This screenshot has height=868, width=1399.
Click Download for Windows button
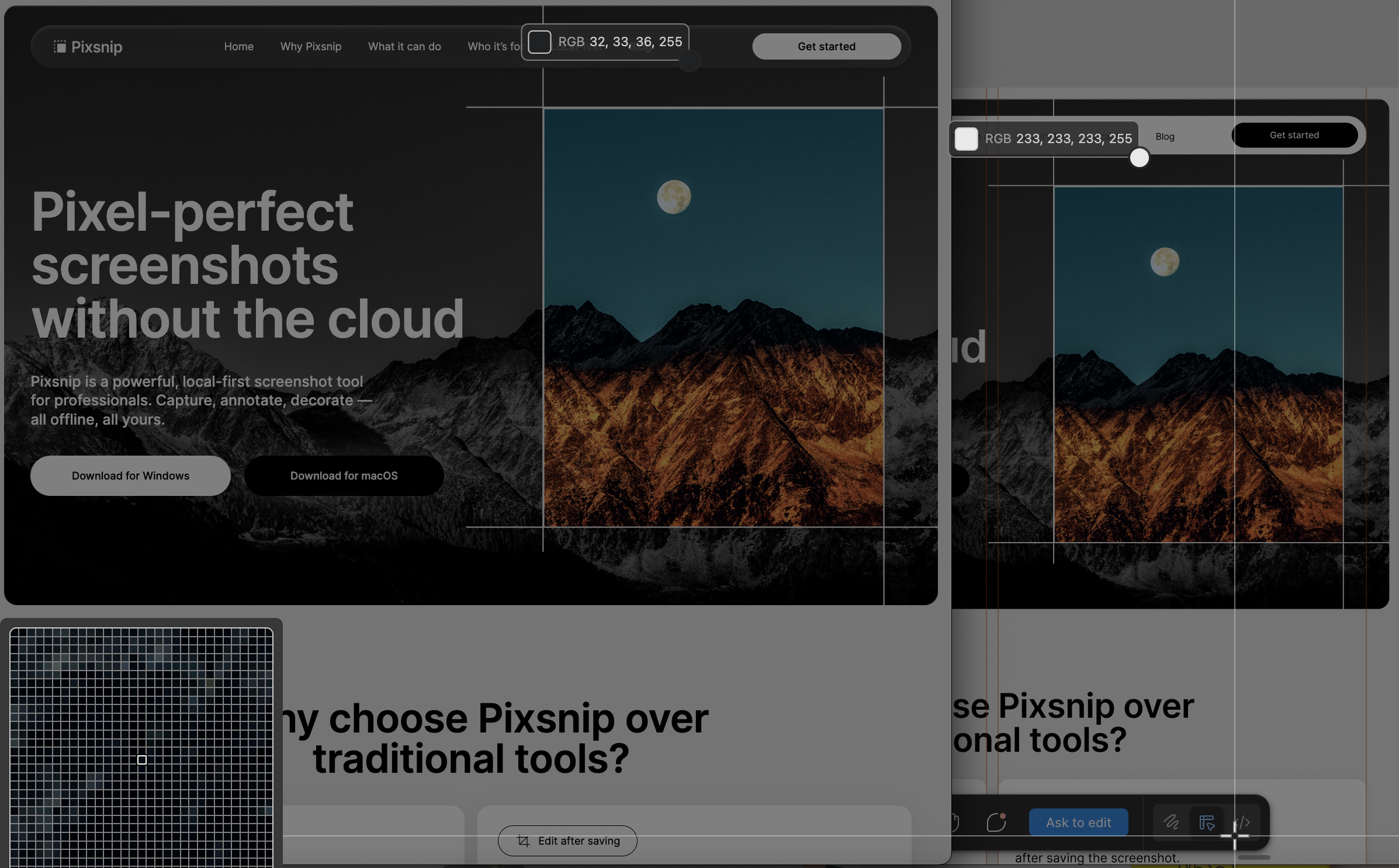(130, 475)
